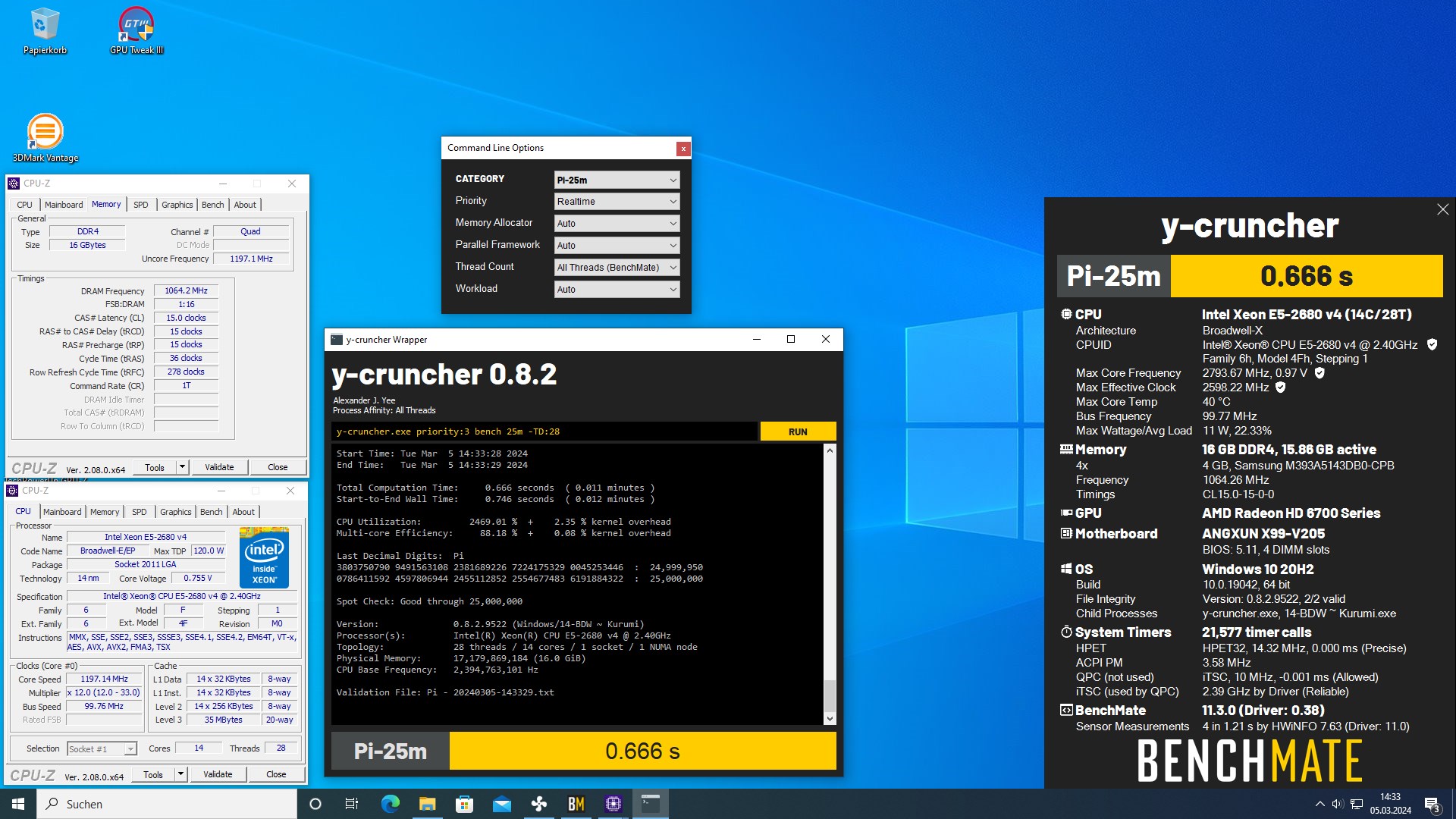This screenshot has height=819, width=1456.
Task: Open Cortana circle icon on taskbar
Action: 315,804
